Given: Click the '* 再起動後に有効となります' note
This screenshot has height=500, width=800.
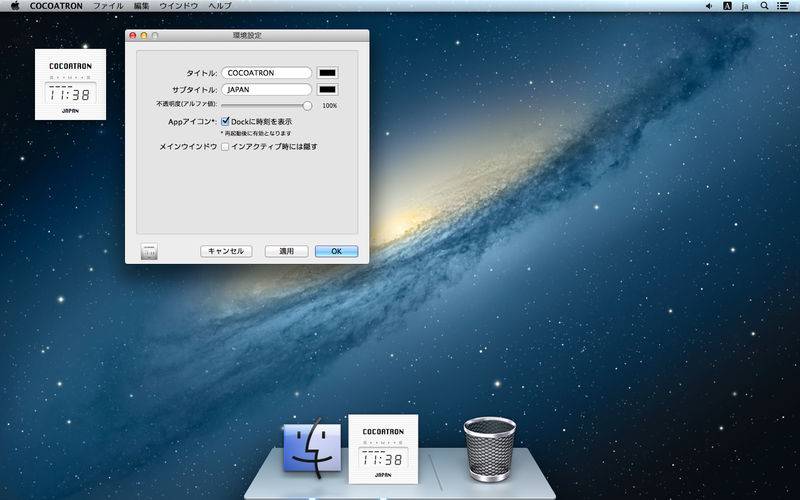Looking at the screenshot, I should [x=256, y=133].
